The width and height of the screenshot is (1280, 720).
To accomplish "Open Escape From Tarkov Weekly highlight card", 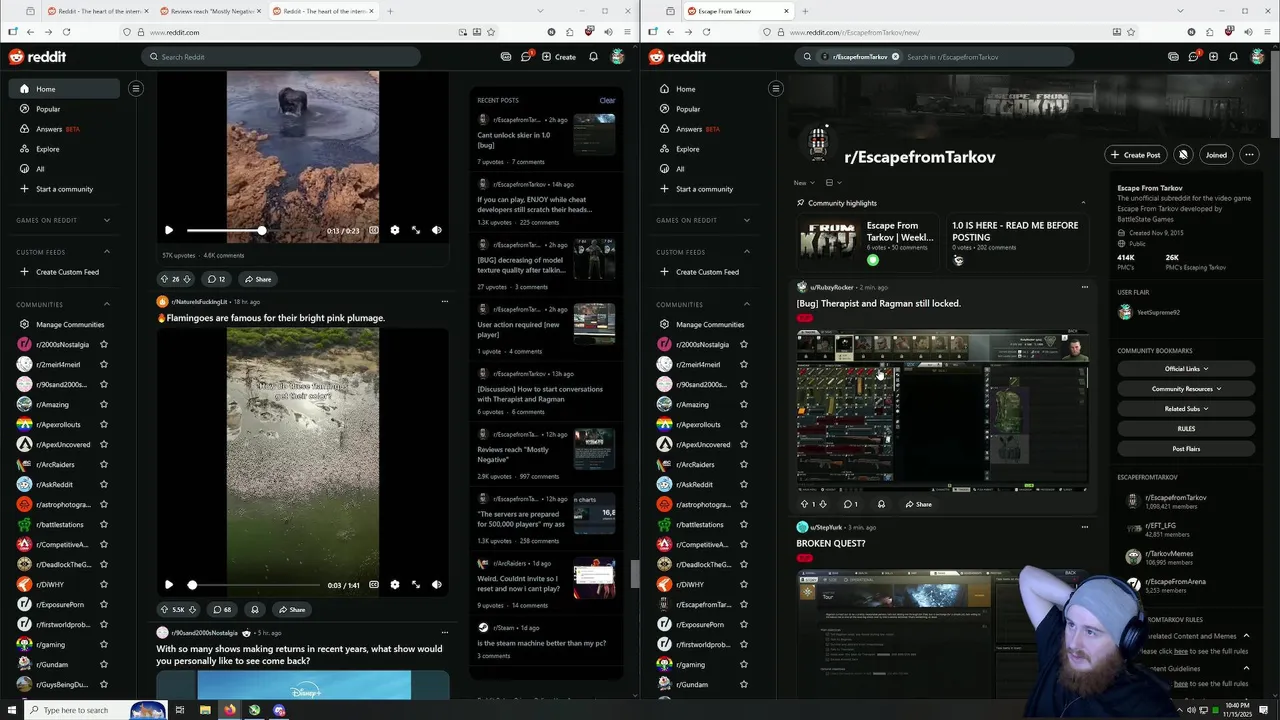I will 867,243.
